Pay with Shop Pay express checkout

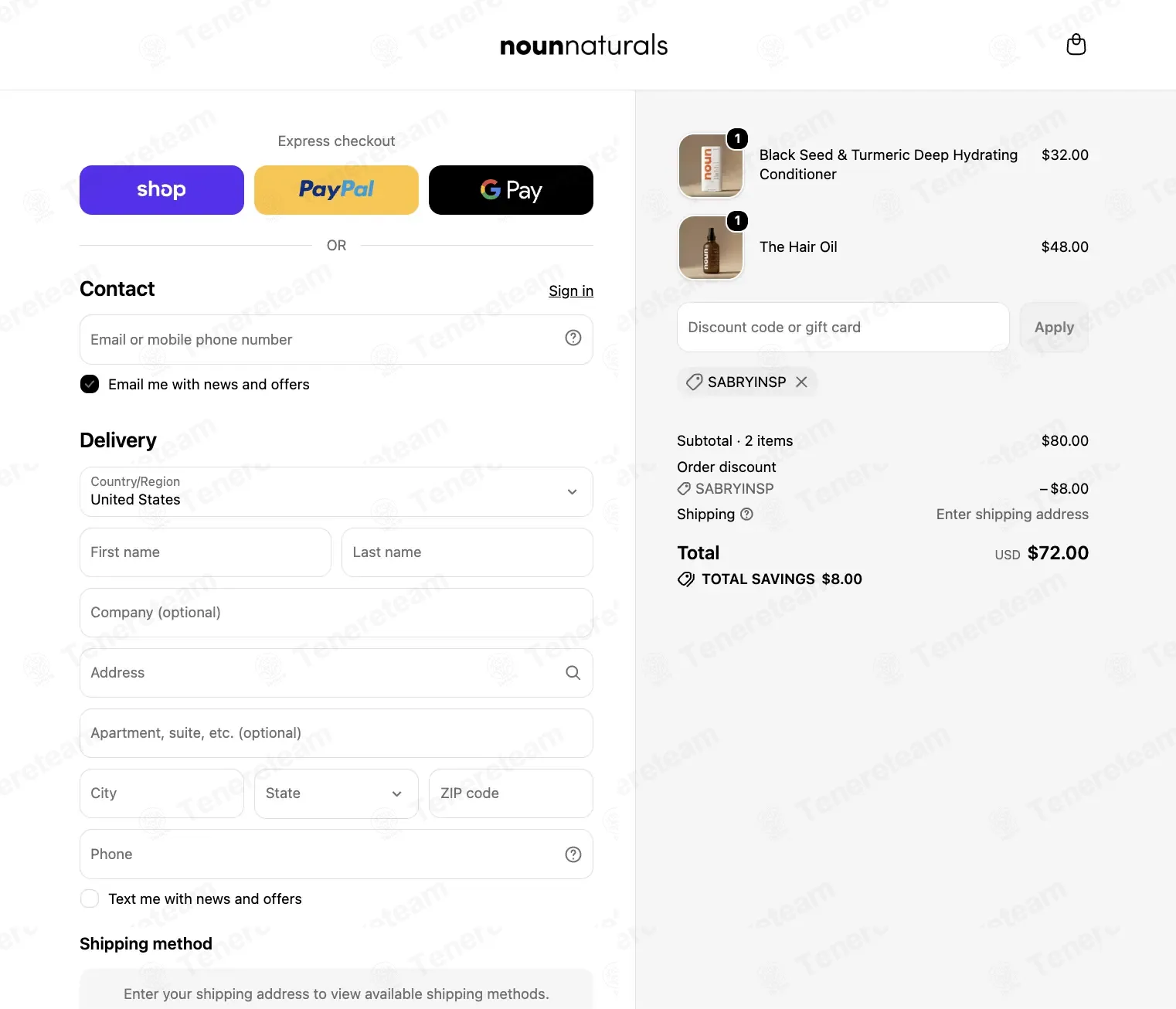[161, 190]
